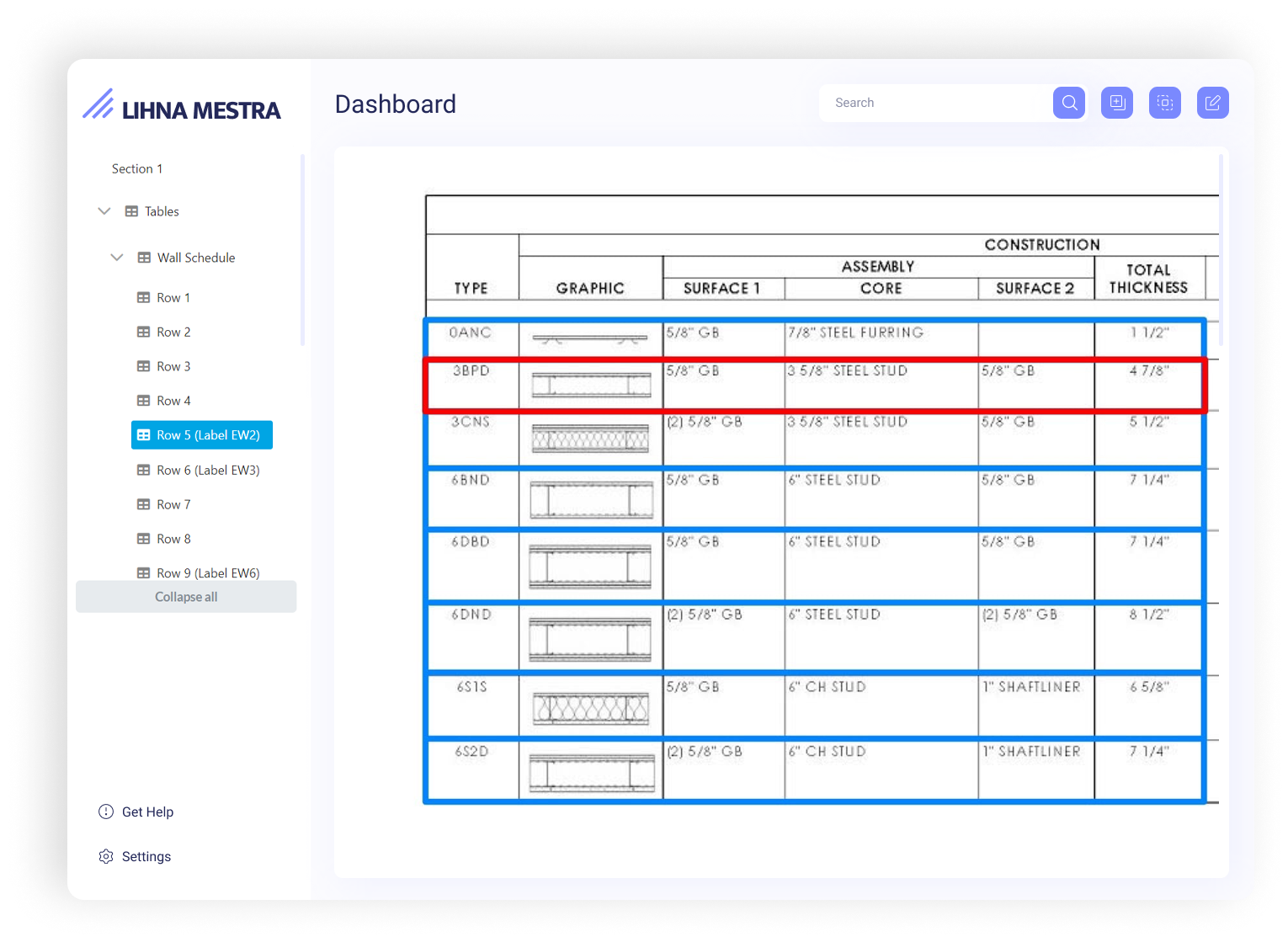The height and width of the screenshot is (942, 1288).
Task: Click the 3CNS wall graphic thumbnail
Action: (x=591, y=439)
